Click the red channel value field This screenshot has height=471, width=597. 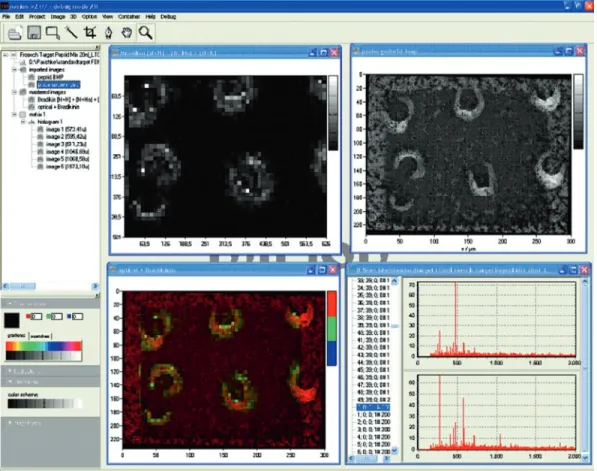[x=37, y=316]
